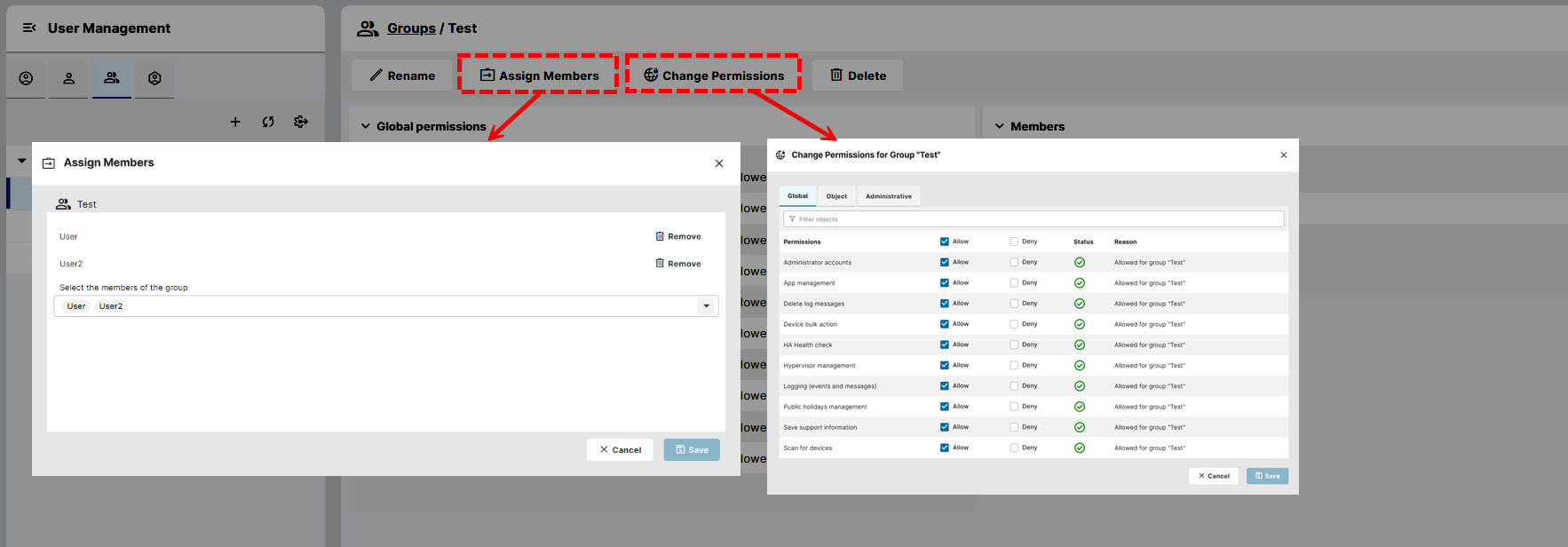
Task: Check Deny for Delete log messages
Action: 1014,304
